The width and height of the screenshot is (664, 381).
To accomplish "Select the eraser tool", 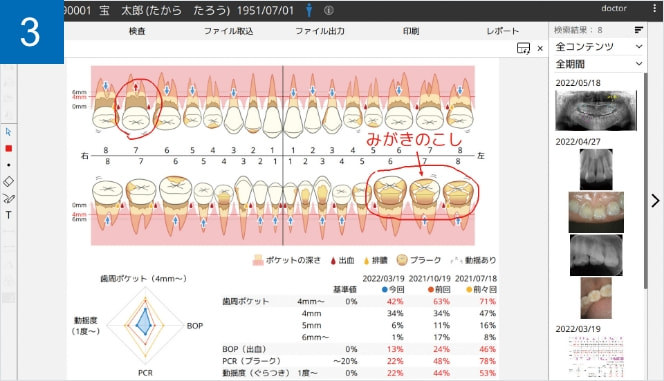I will point(8,182).
